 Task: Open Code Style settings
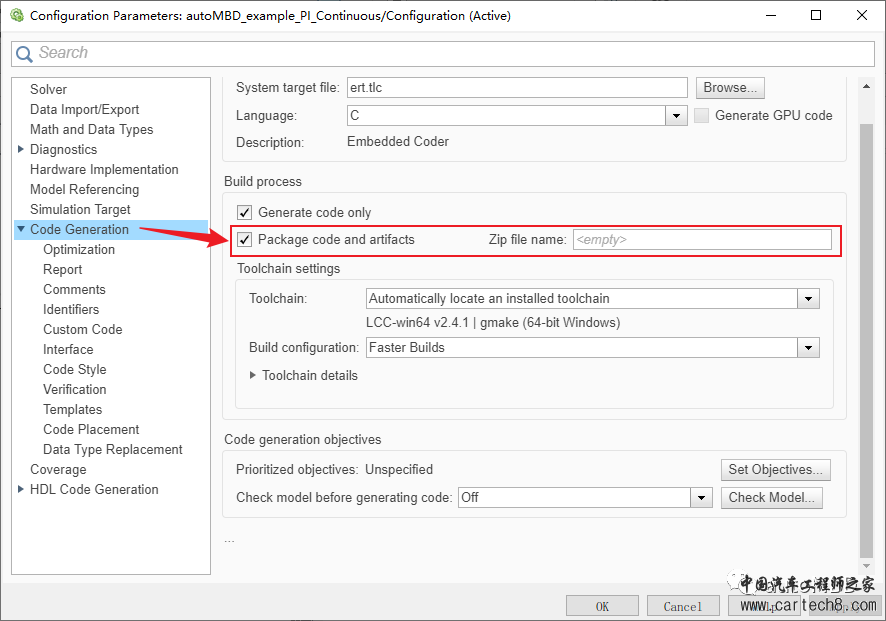pos(75,370)
